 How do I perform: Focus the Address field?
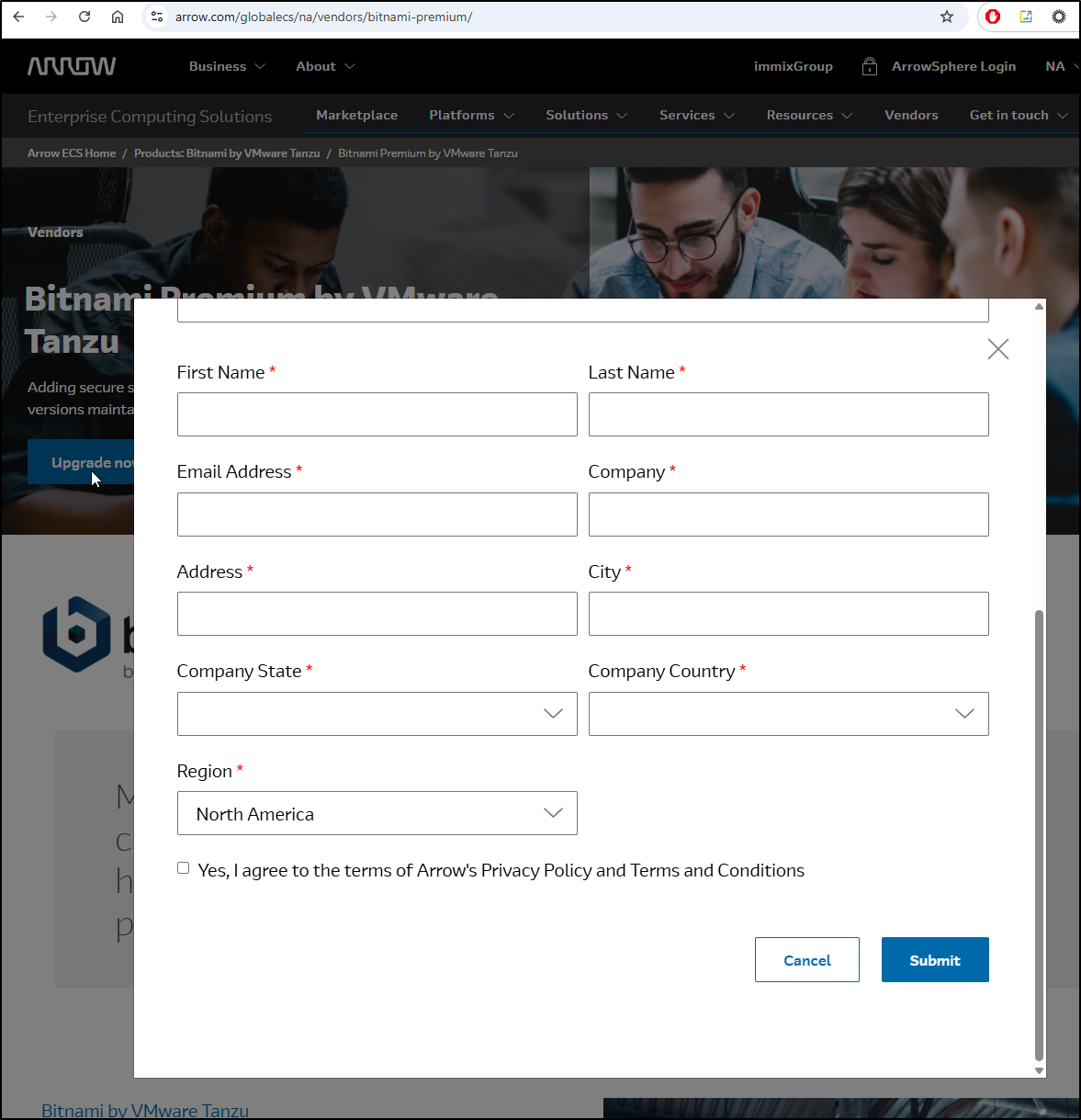(377, 614)
